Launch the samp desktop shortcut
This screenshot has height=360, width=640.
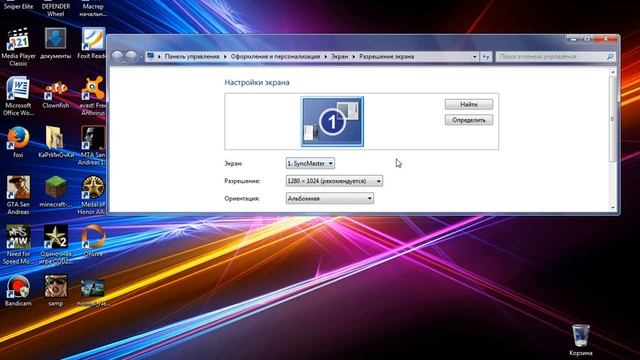tap(56, 291)
